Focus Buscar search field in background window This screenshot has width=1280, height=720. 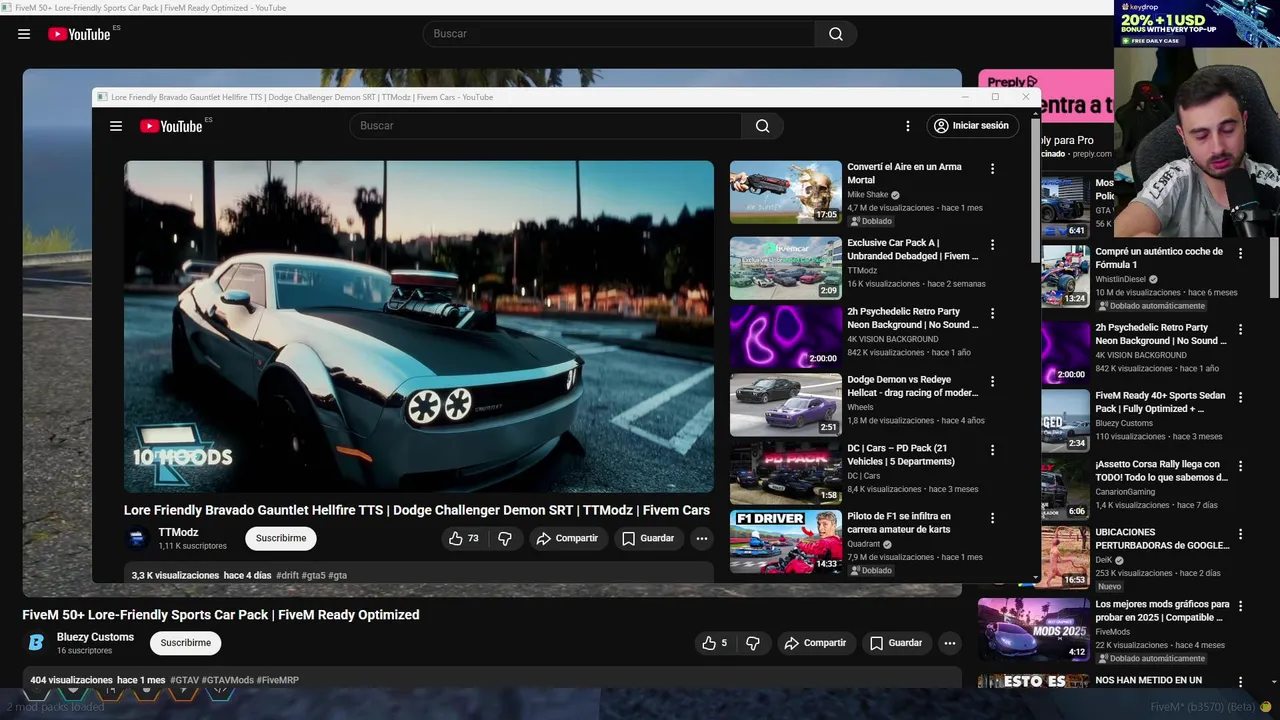(620, 34)
